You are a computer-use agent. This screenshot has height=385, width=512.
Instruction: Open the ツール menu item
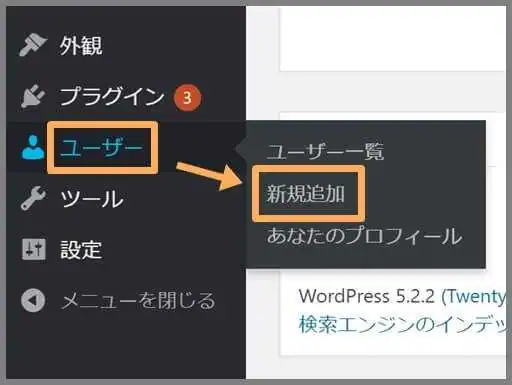pyautogui.click(x=92, y=199)
